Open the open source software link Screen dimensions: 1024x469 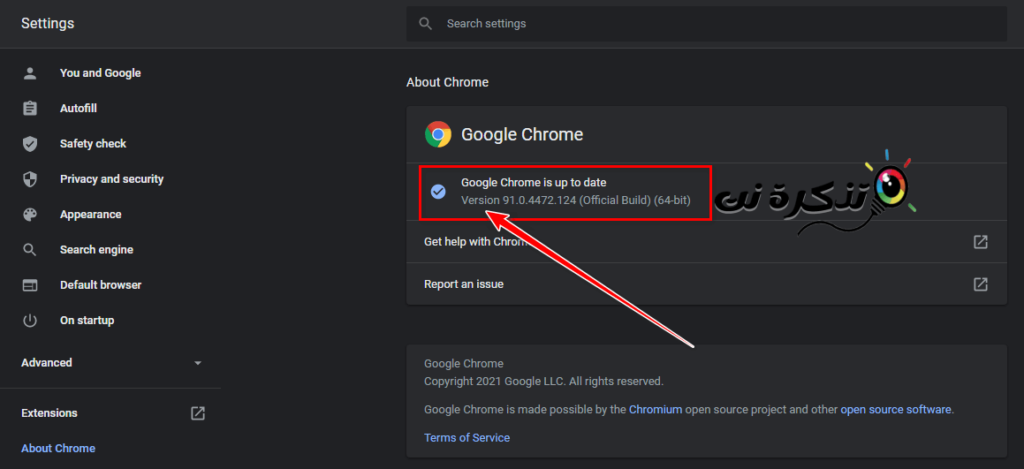[895, 410]
